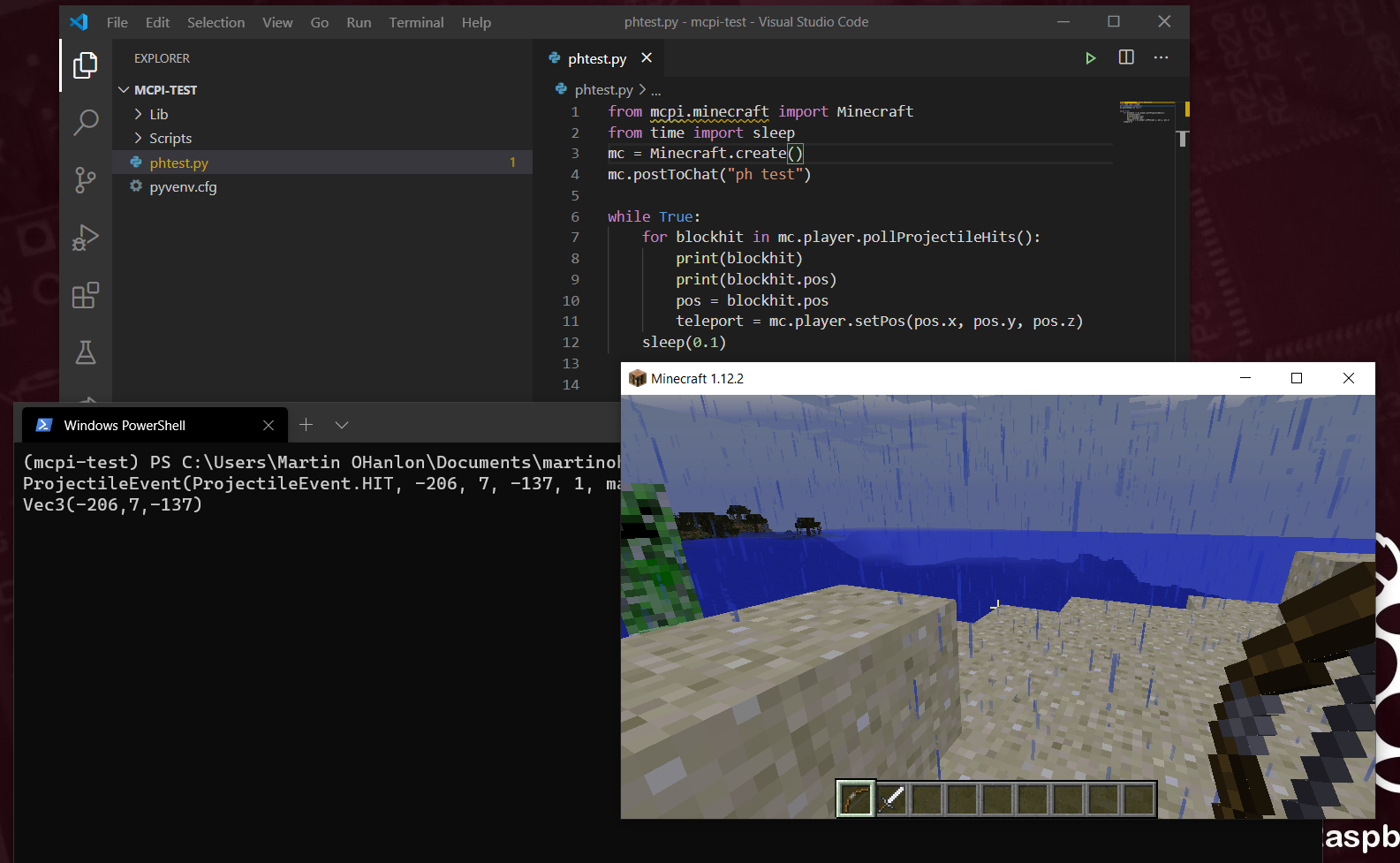
Task: Select the bow hotbar slot in Minecraft
Action: pos(855,799)
